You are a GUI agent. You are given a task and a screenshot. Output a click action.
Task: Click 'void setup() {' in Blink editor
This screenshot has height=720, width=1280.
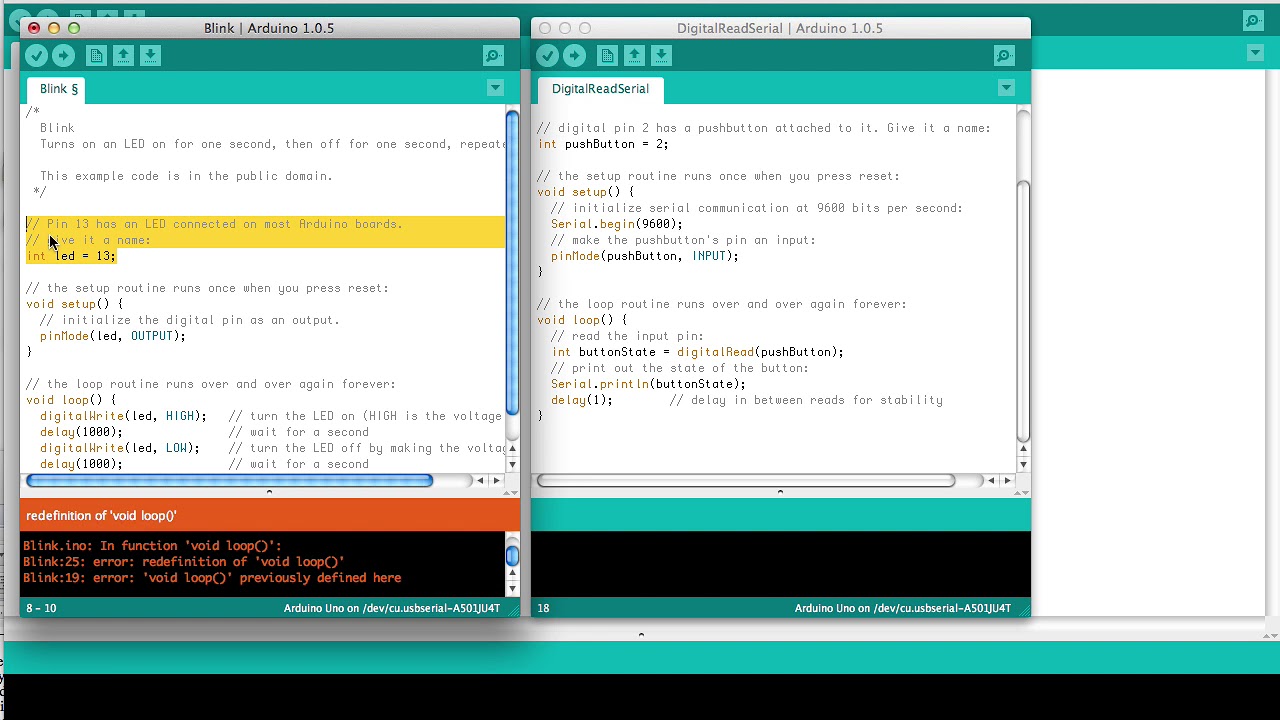[x=75, y=304]
